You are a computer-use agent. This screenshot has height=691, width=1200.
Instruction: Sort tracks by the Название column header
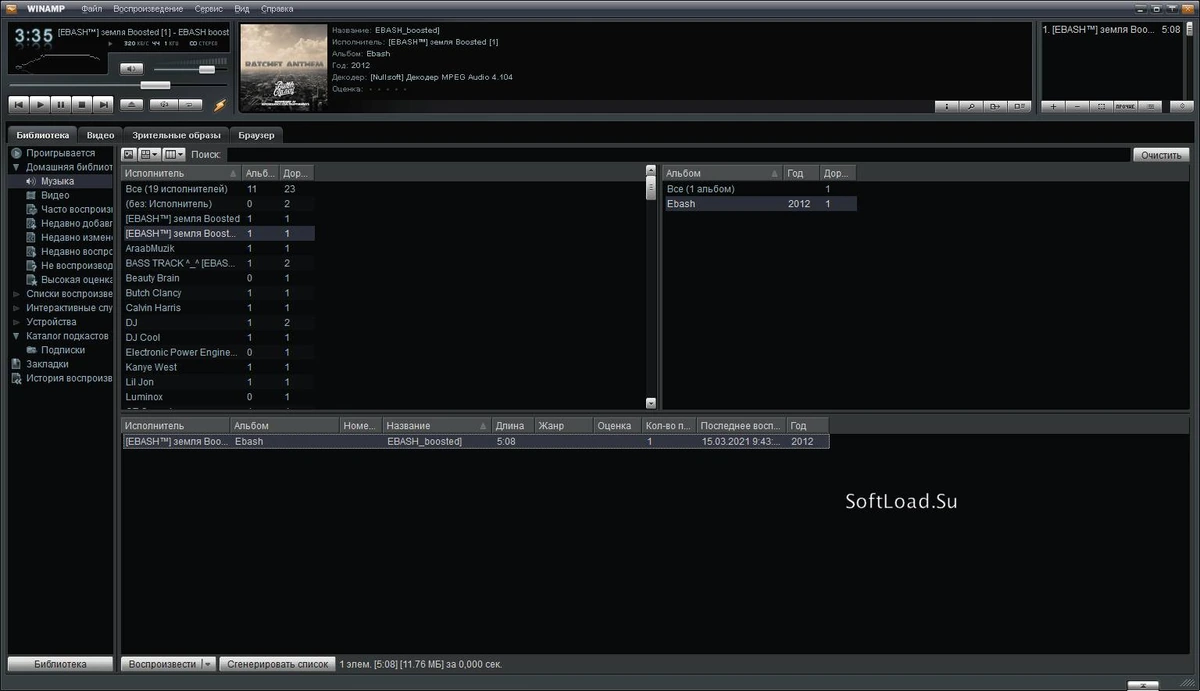(x=437, y=425)
